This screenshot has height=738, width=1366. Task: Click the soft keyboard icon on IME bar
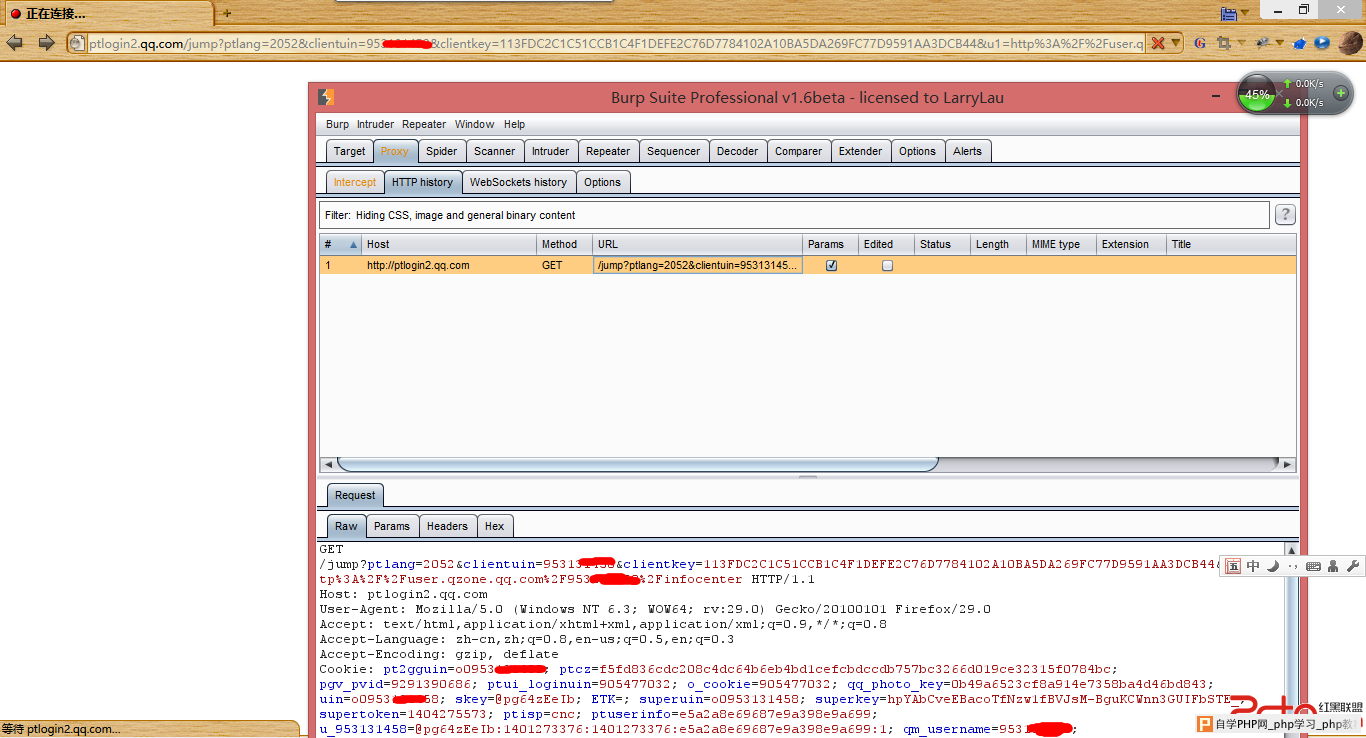tap(1313, 566)
